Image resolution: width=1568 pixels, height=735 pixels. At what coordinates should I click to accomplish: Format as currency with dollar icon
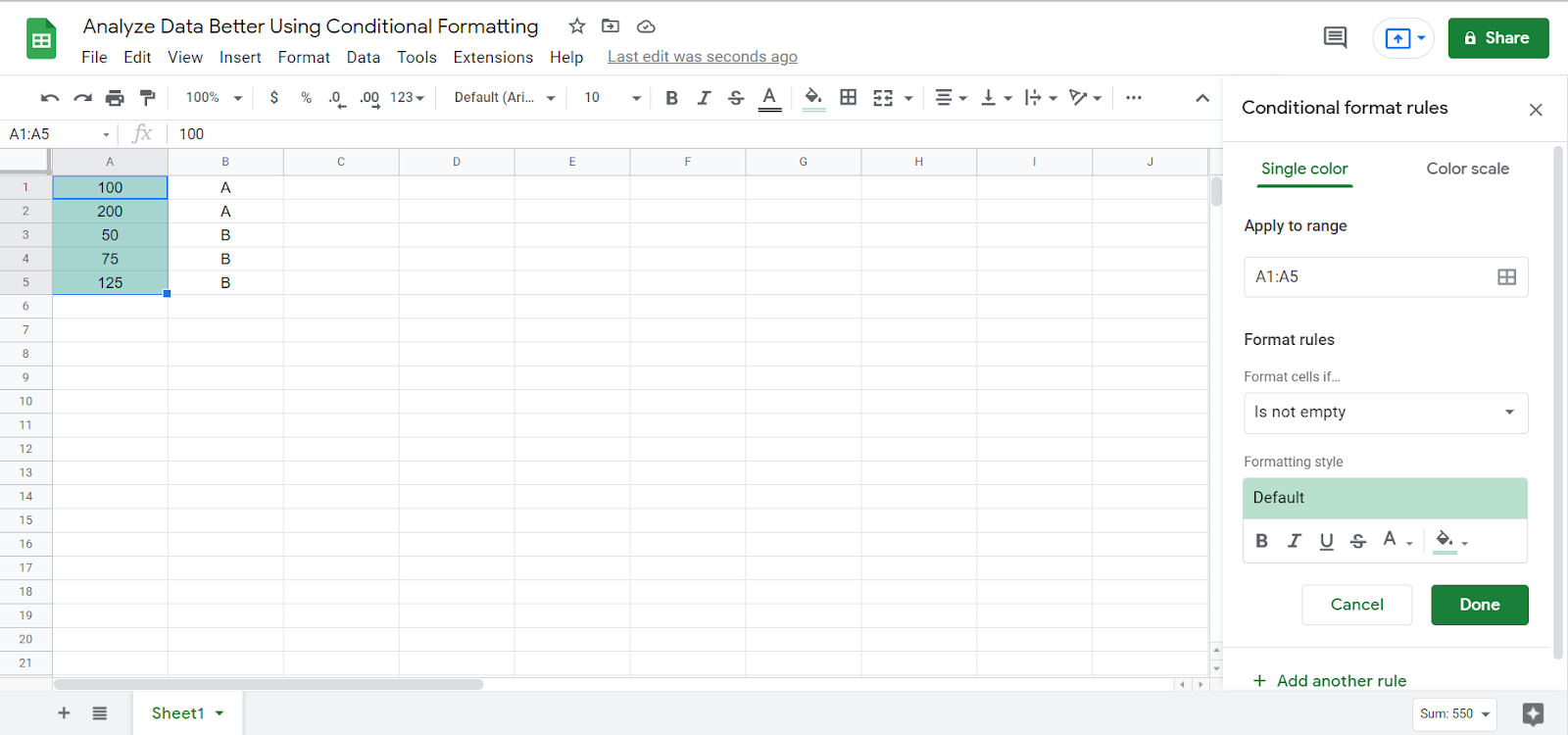(274, 98)
